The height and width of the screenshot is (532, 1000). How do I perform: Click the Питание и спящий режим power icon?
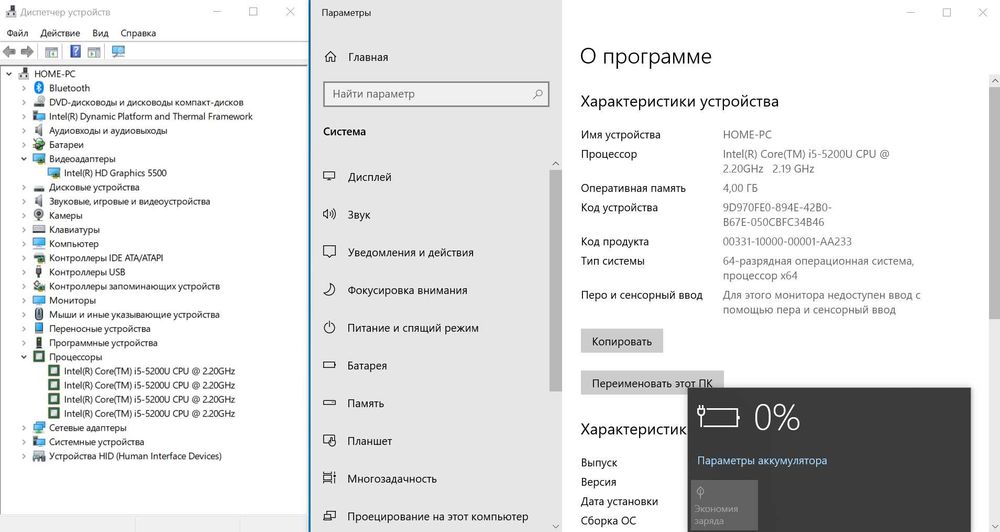329,327
